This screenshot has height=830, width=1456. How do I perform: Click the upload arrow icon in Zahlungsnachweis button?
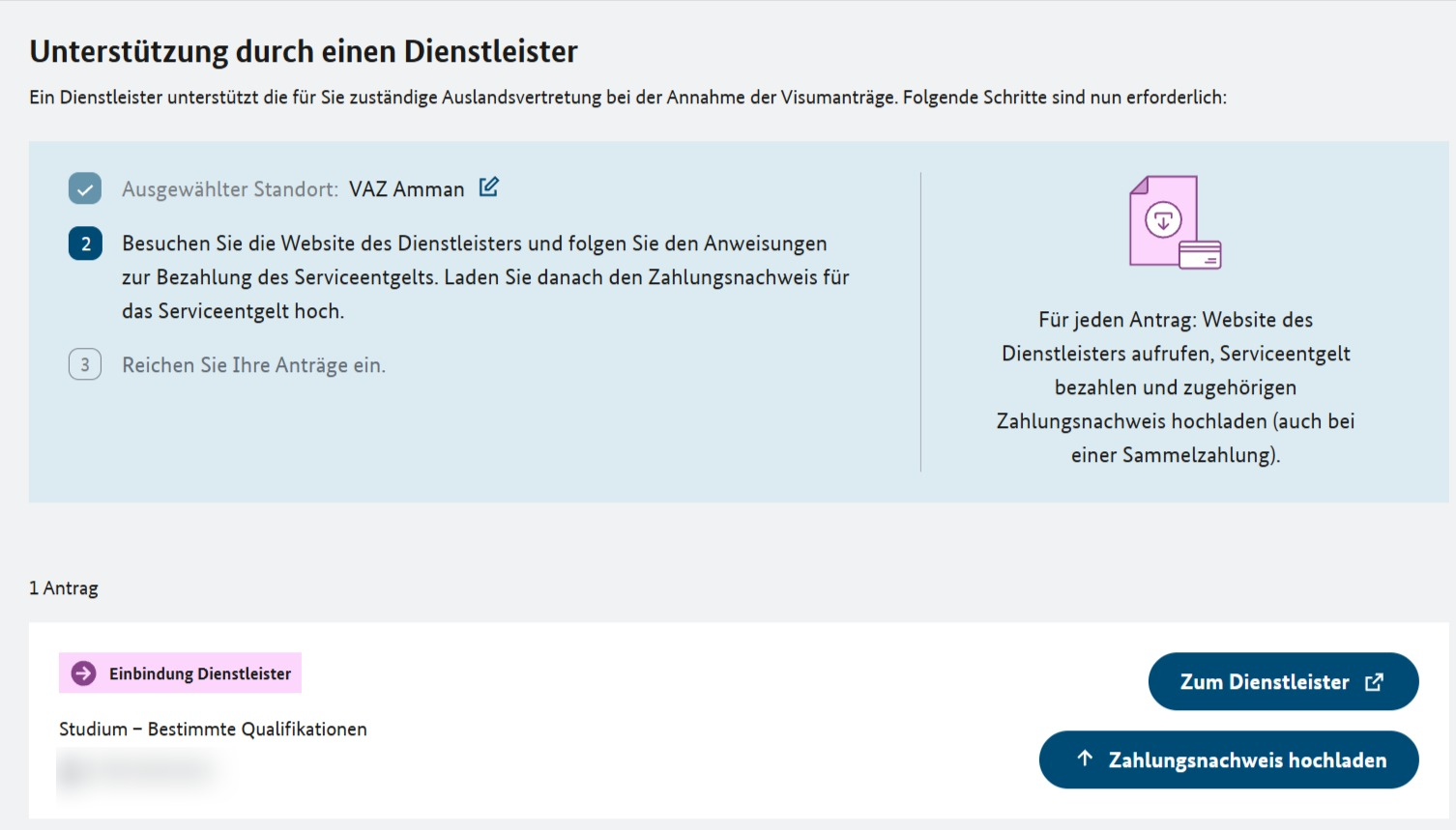point(1085,758)
